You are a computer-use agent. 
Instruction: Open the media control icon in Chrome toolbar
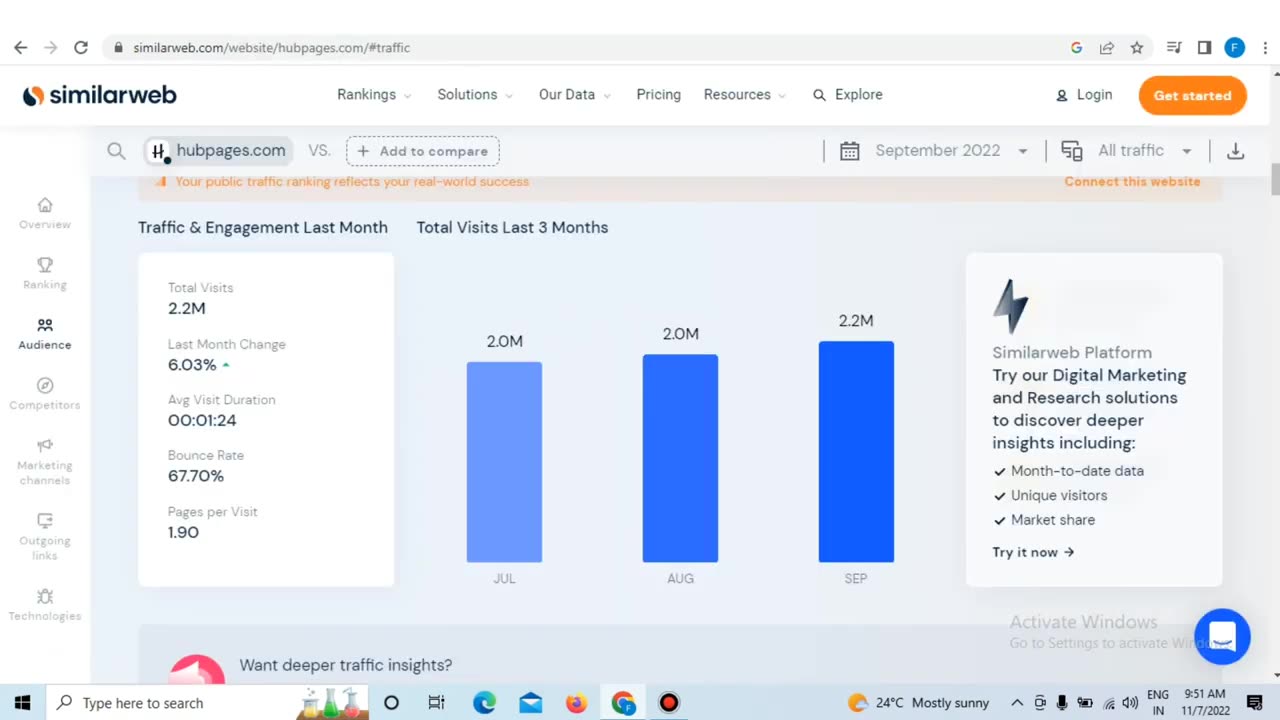pyautogui.click(x=1175, y=47)
